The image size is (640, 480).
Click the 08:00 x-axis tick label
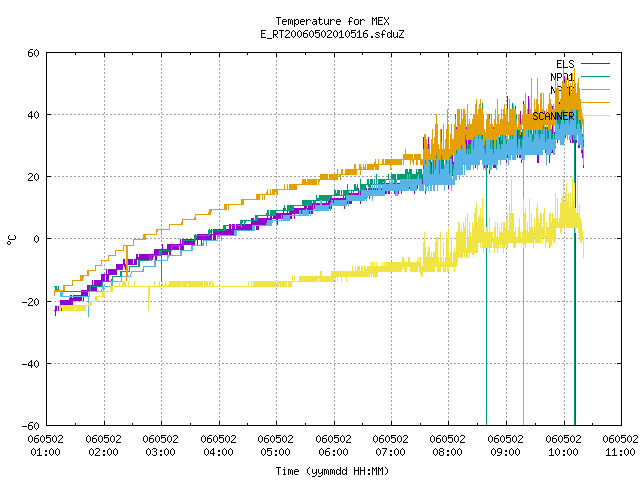448,452
